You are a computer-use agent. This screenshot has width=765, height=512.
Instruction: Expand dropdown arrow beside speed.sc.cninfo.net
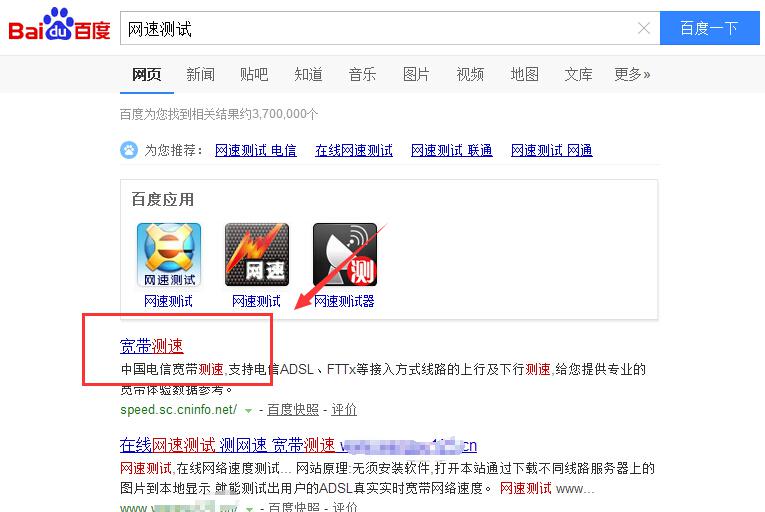pos(248,410)
